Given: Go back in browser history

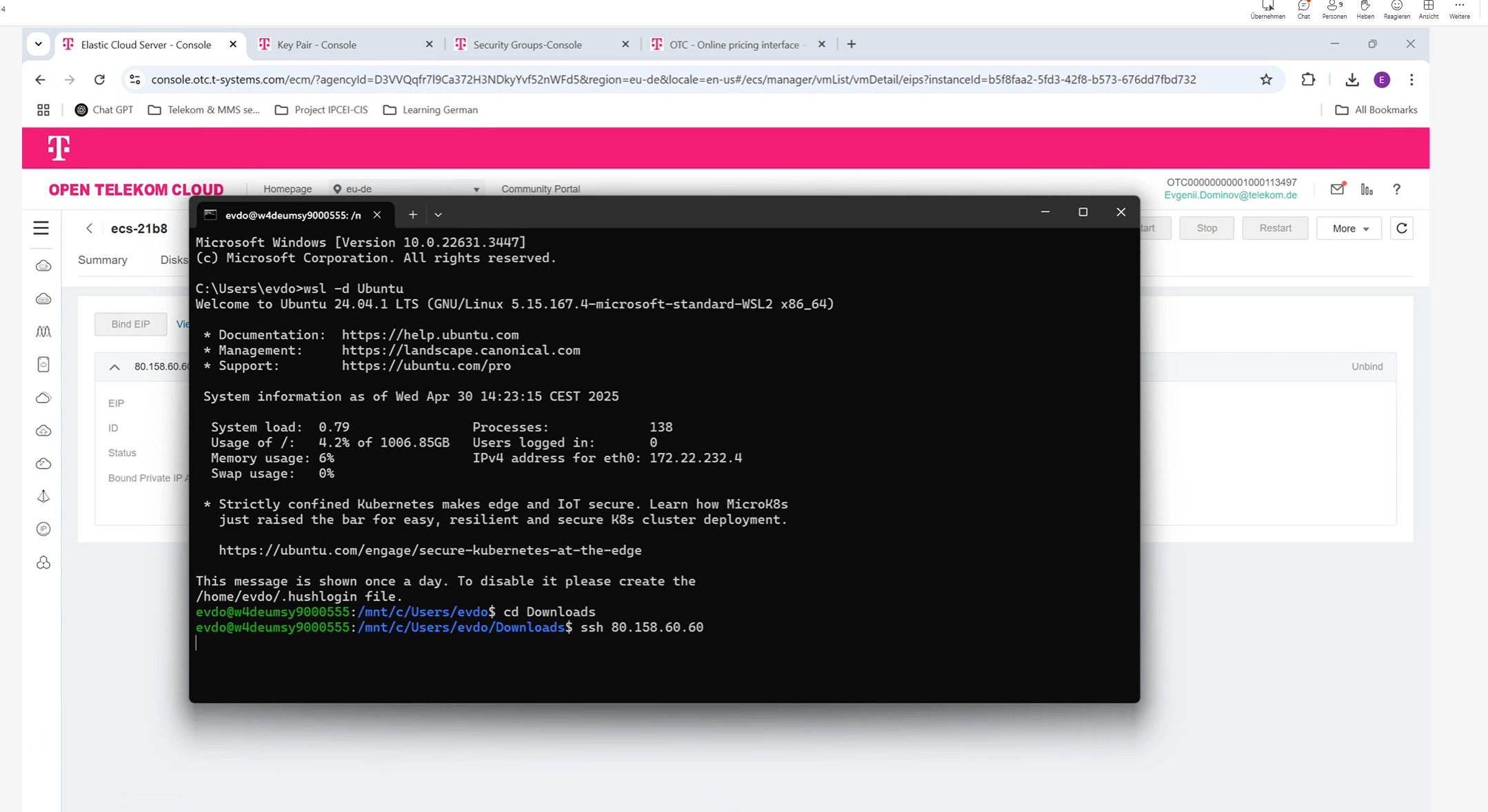Looking at the screenshot, I should coord(40,80).
